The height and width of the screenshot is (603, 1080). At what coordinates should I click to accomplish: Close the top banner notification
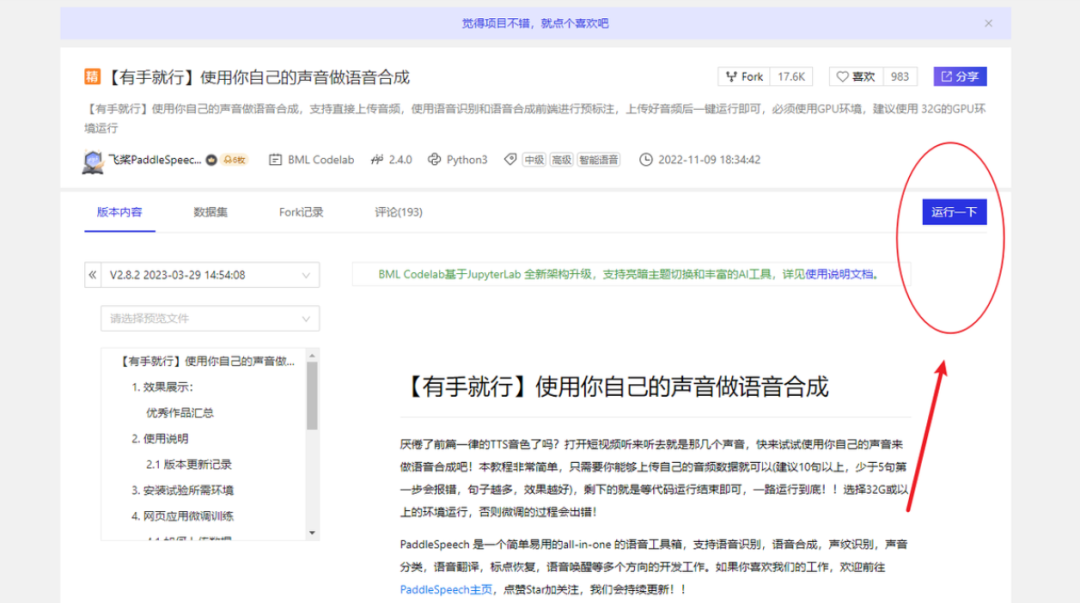pos(988,23)
